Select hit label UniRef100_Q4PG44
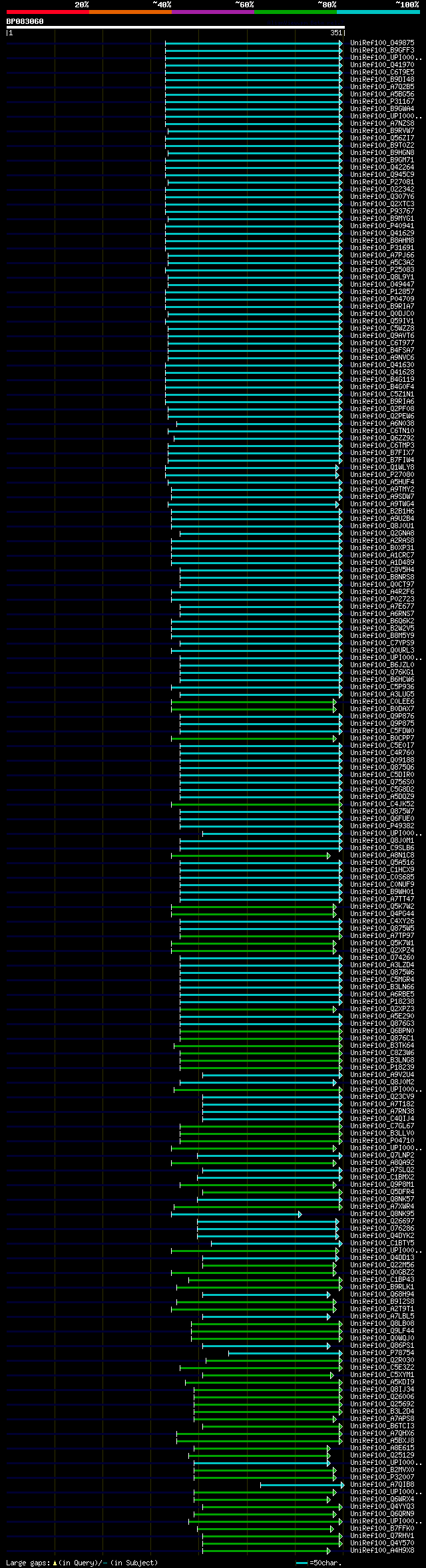426x1568 pixels. (382, 913)
